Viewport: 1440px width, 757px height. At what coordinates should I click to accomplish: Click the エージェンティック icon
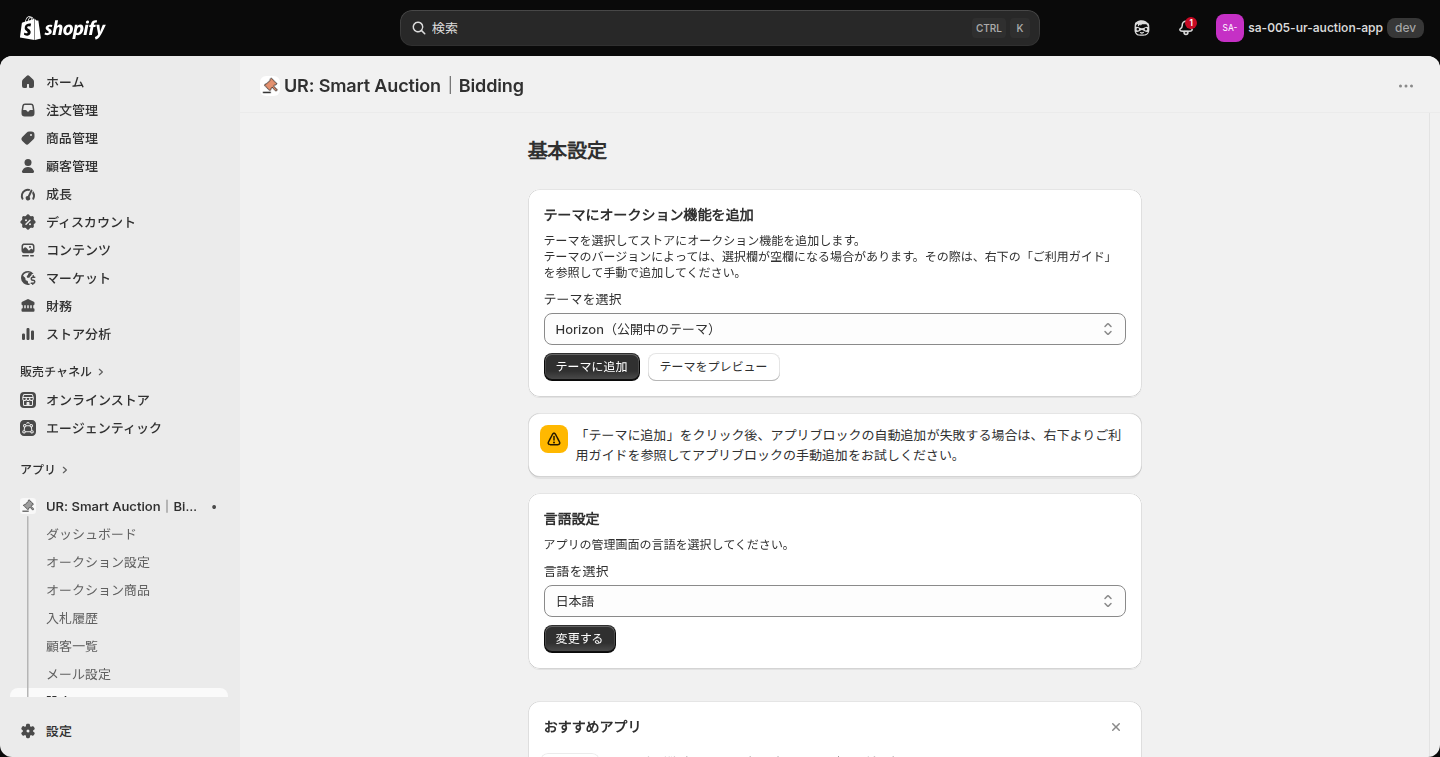[28, 428]
